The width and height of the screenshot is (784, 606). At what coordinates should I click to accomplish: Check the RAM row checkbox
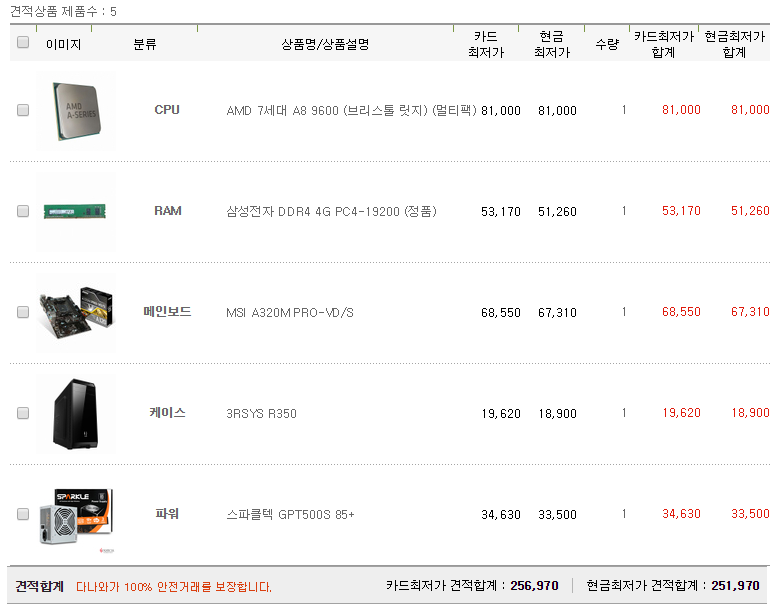pos(23,211)
